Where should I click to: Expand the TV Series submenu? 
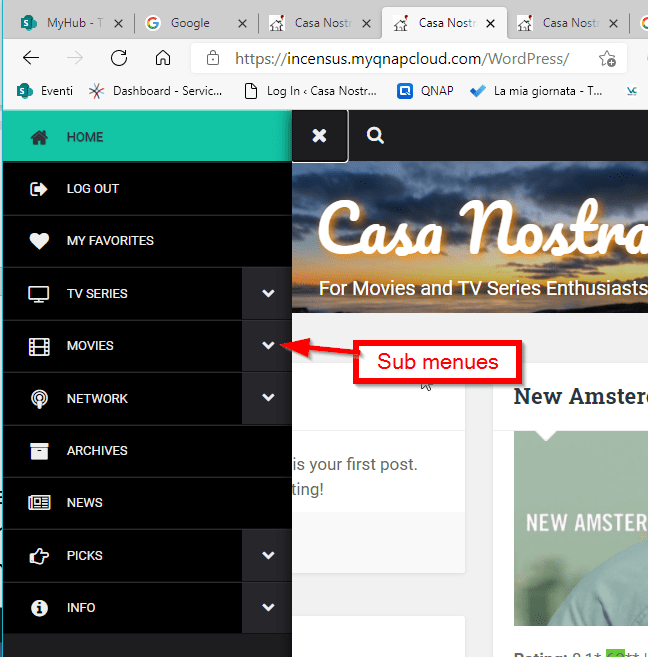coord(268,293)
